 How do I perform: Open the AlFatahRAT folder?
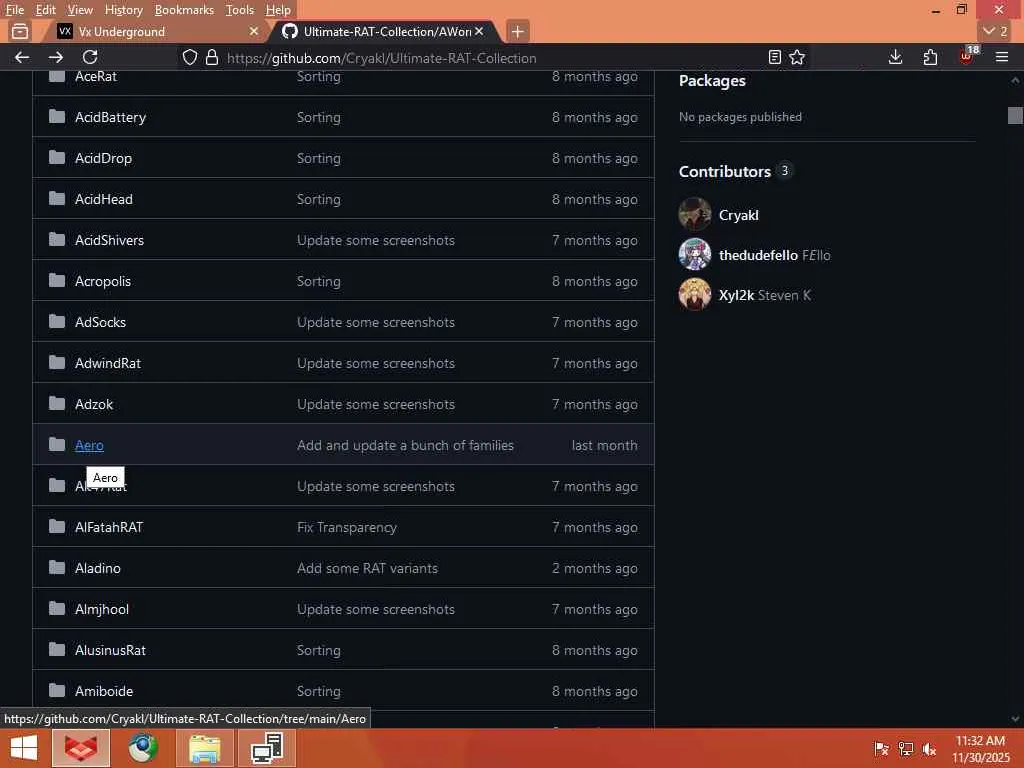(108, 528)
